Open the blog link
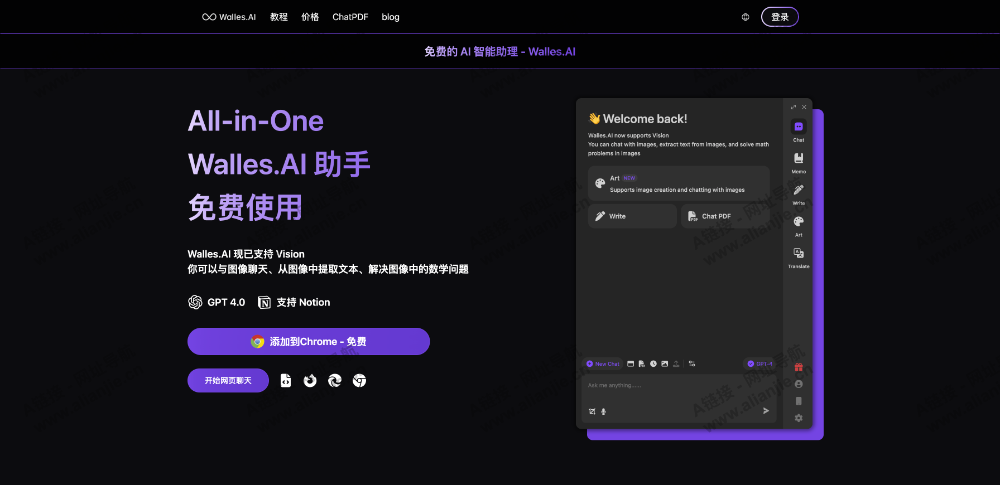 (390, 17)
